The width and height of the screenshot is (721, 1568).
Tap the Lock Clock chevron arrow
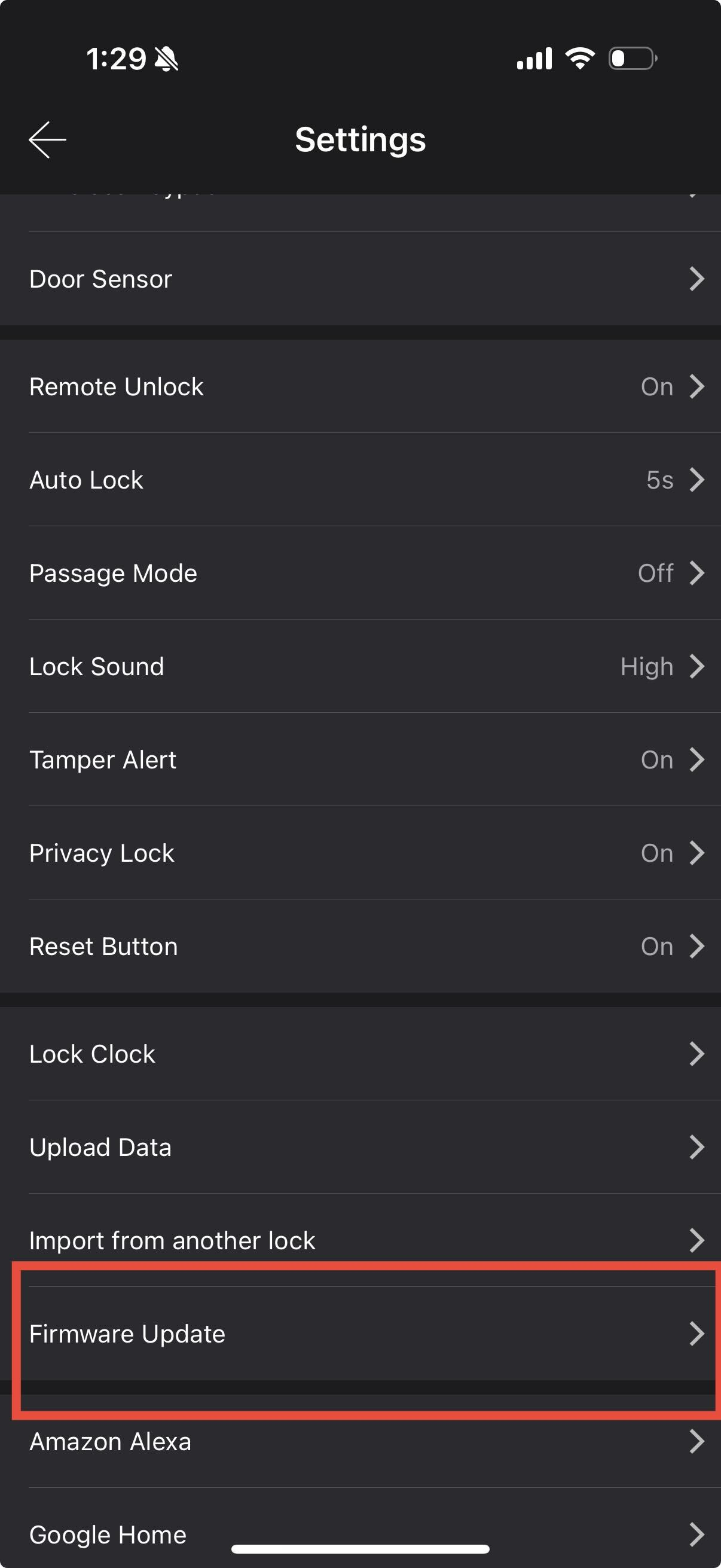696,1054
